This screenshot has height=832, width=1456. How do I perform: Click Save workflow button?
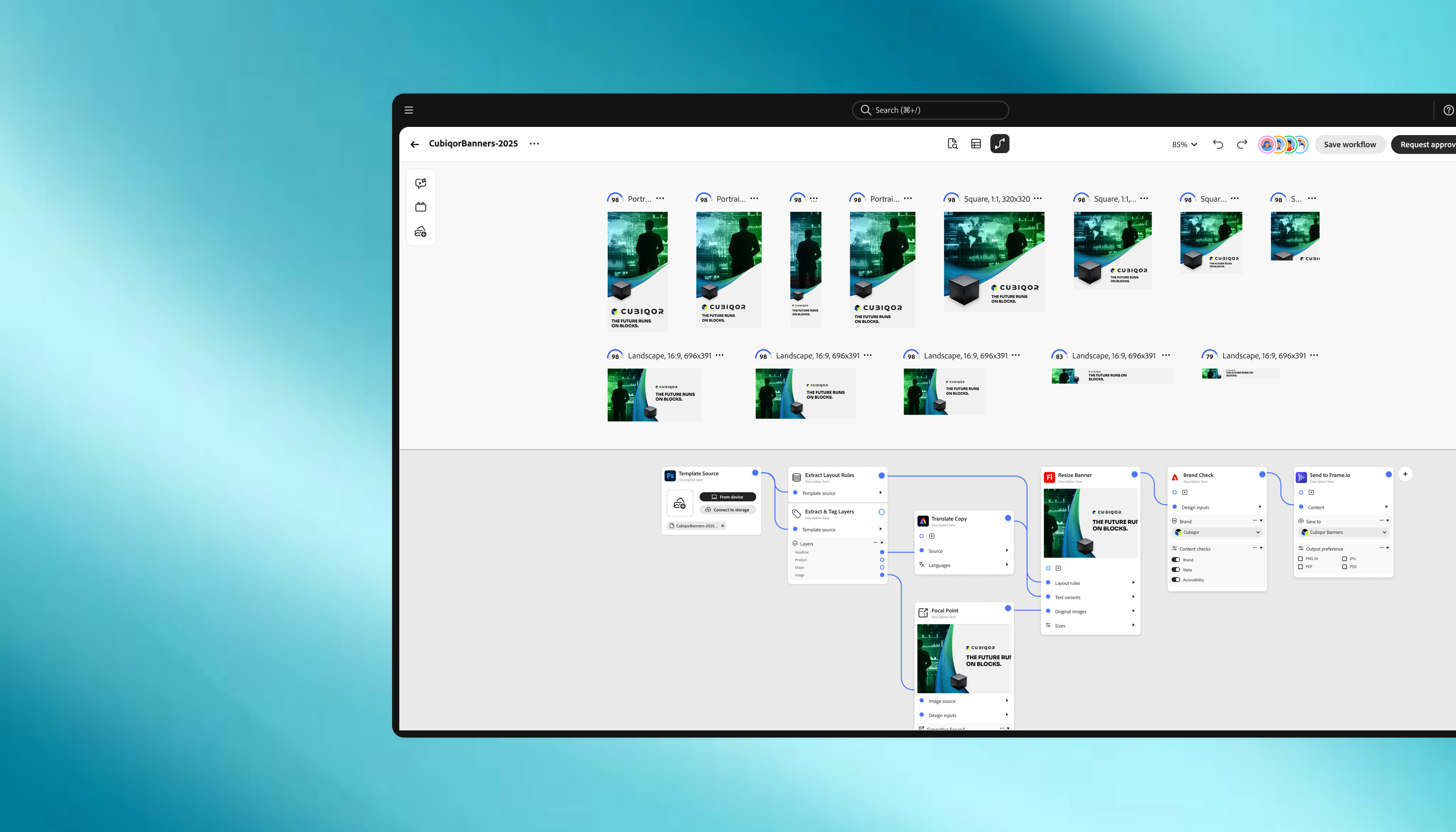[1350, 145]
